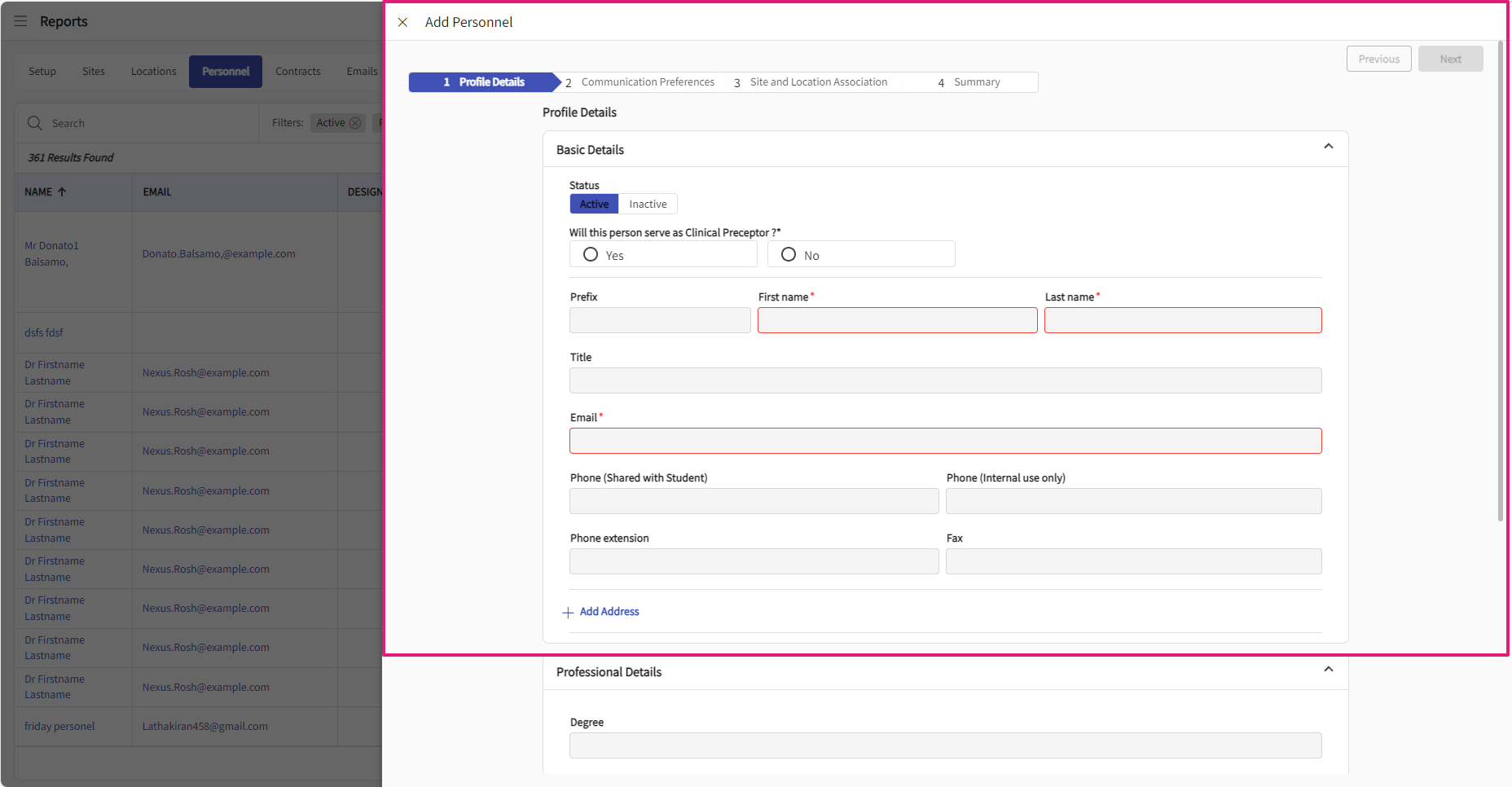The height and width of the screenshot is (787, 1512).
Task: Remove the Active filter chip
Action: pos(355,123)
